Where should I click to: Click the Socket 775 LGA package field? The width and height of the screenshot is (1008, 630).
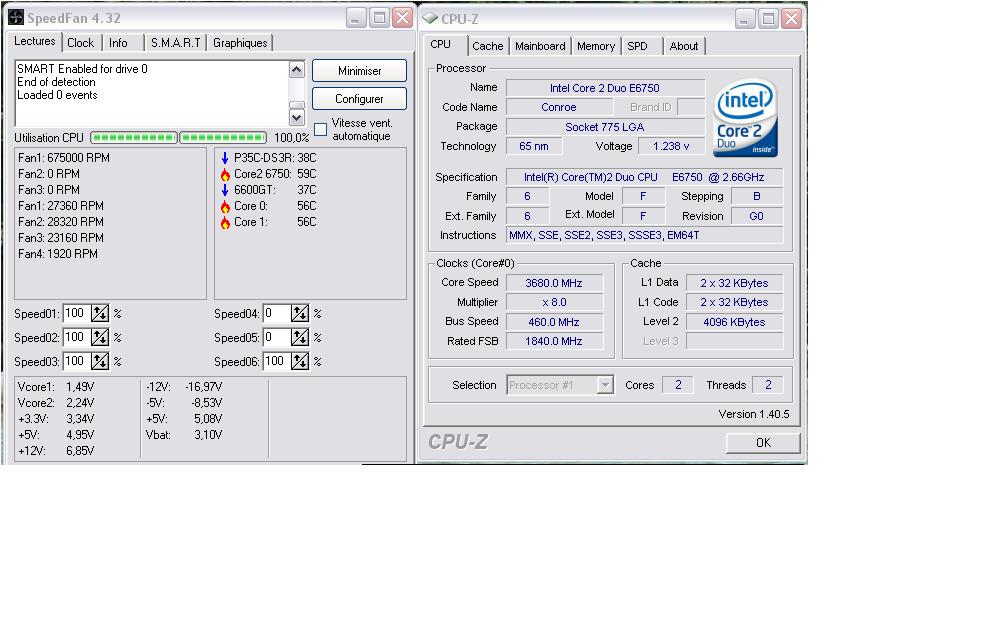tap(605, 127)
